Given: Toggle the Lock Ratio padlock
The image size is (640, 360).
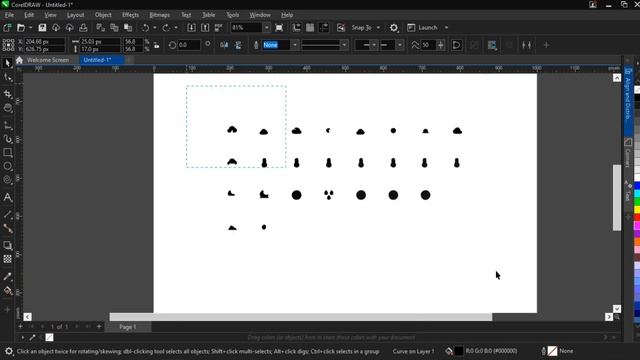Looking at the screenshot, I should pyautogui.click(x=157, y=45).
